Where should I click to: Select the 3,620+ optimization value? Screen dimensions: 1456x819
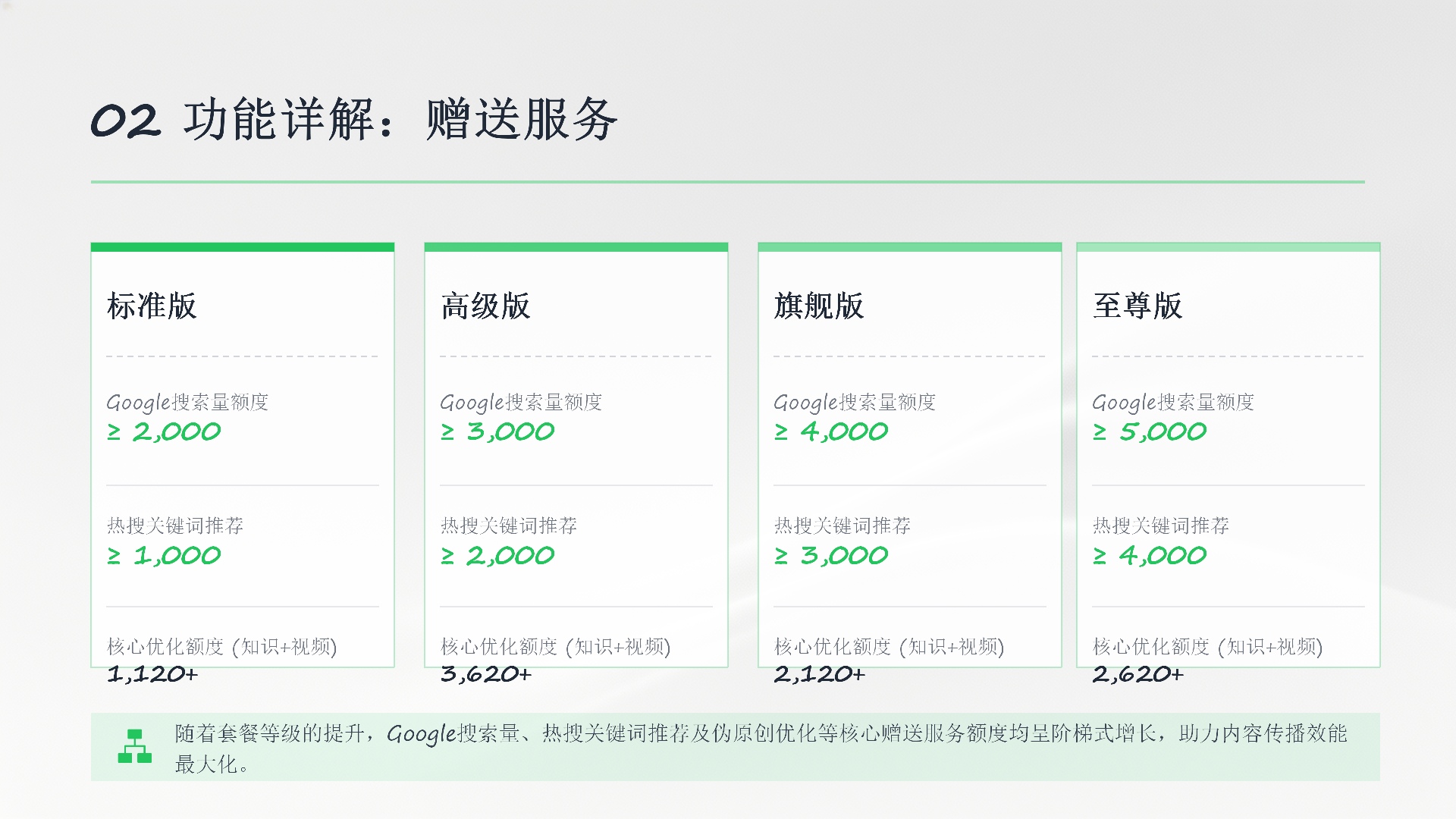pos(486,673)
